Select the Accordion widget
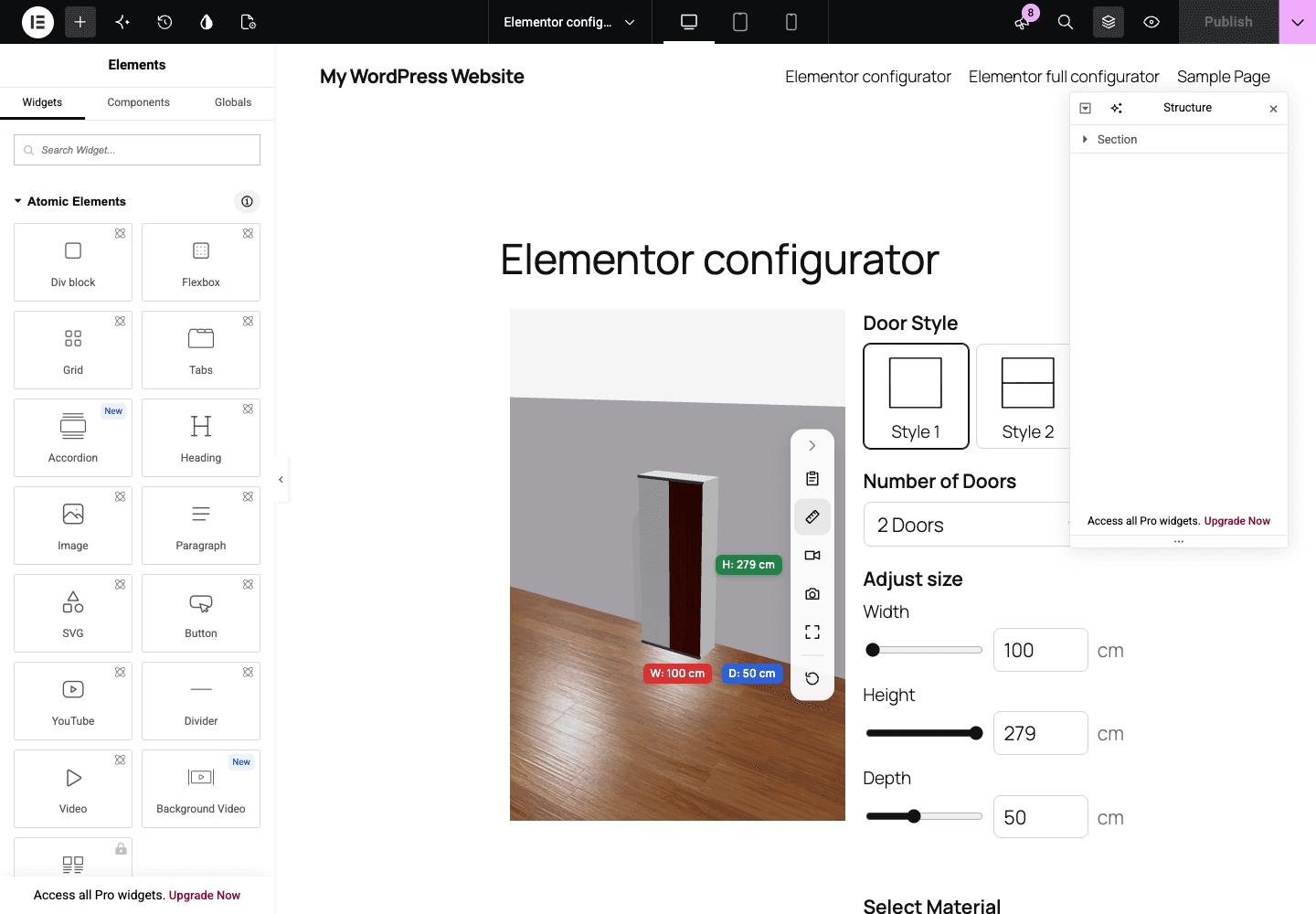Viewport: 1316px width, 914px height. (73, 438)
